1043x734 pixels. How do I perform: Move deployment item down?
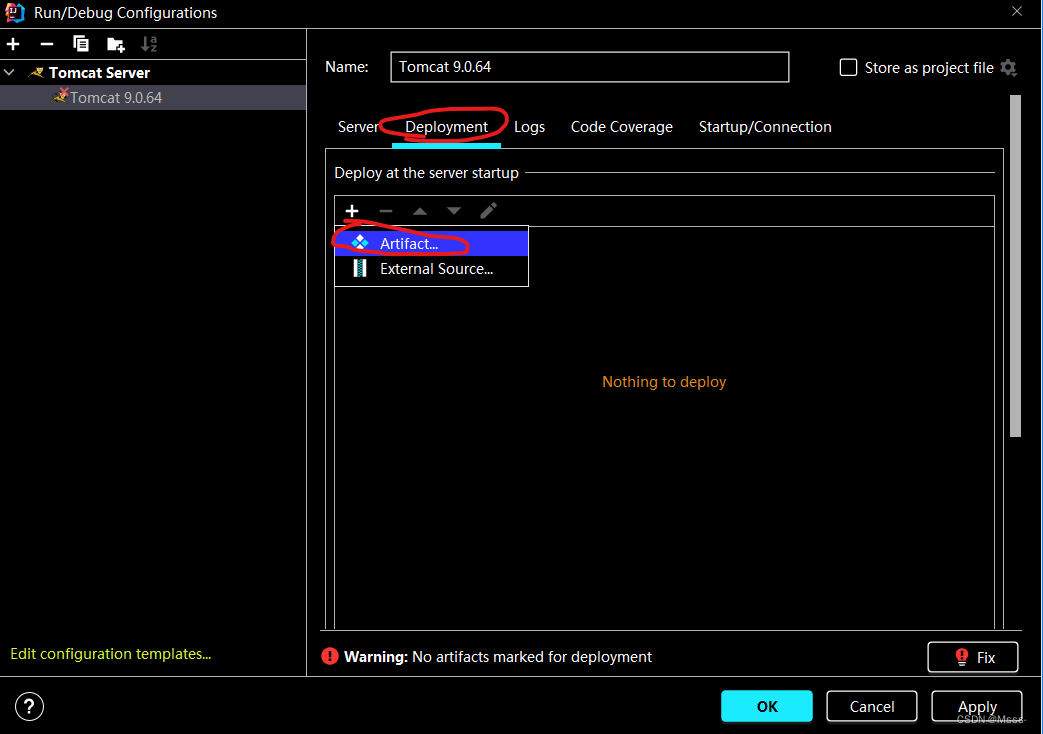click(x=454, y=211)
